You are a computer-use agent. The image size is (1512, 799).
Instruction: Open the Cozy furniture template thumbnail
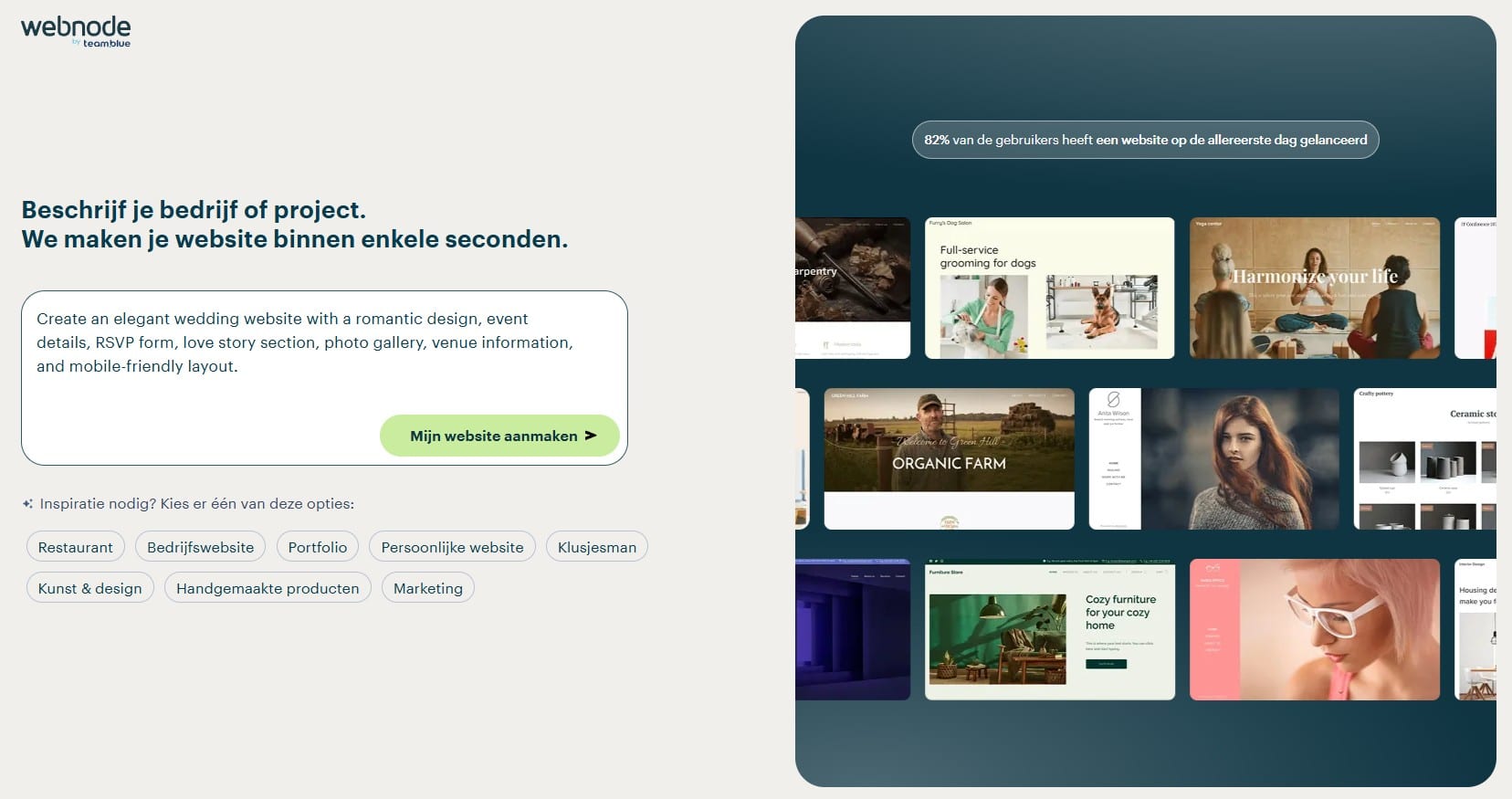(x=1049, y=629)
